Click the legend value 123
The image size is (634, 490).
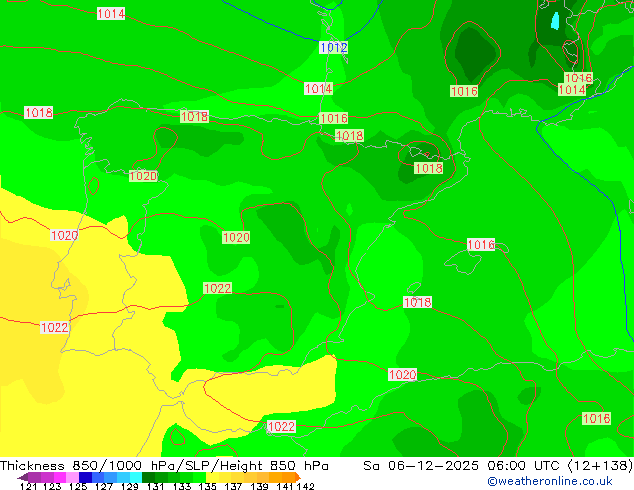tap(52, 486)
